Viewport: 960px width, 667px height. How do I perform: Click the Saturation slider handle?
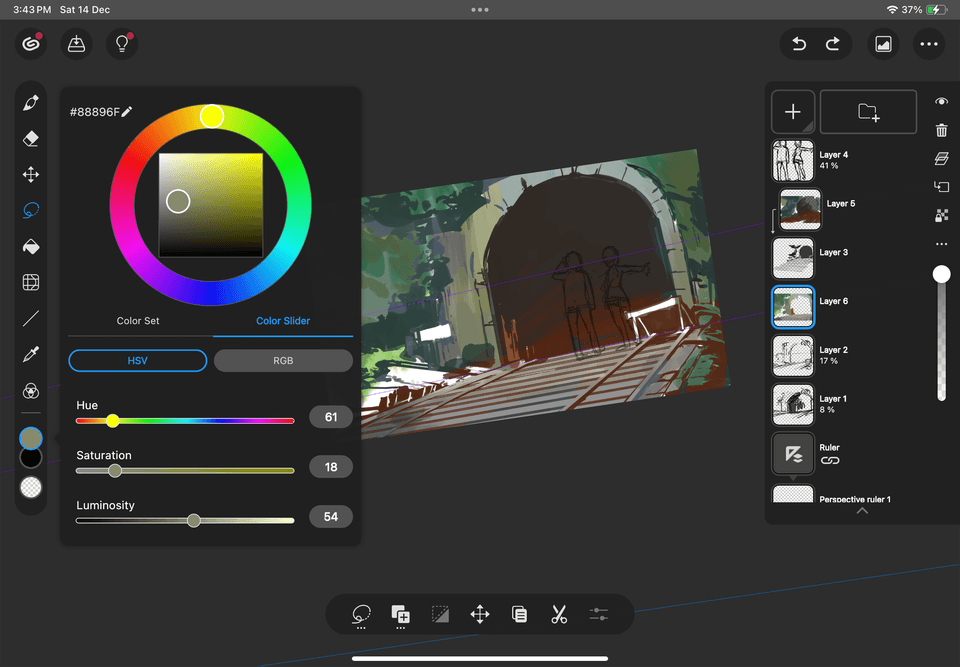[115, 470]
